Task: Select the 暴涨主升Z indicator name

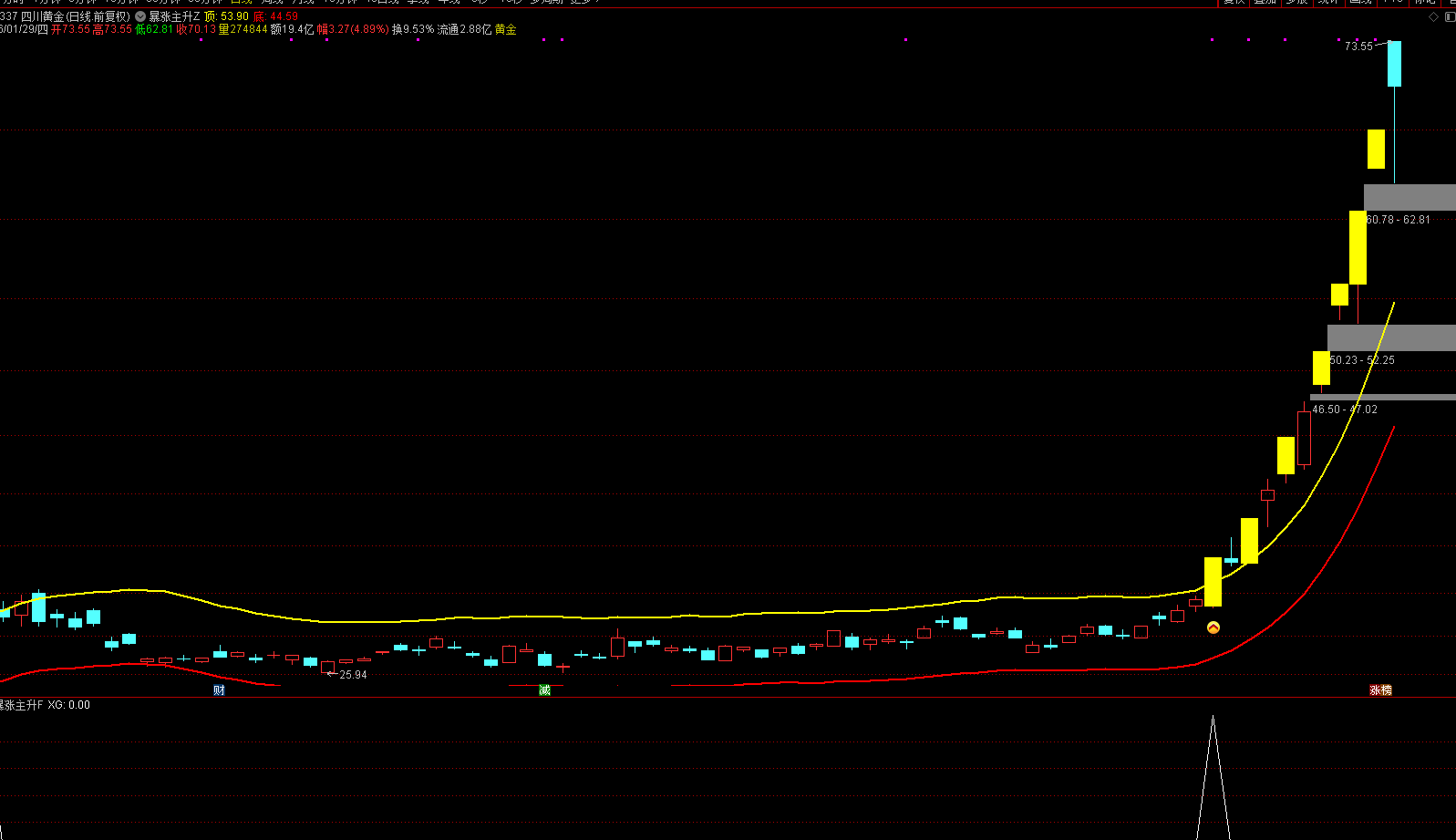Action: (x=174, y=16)
